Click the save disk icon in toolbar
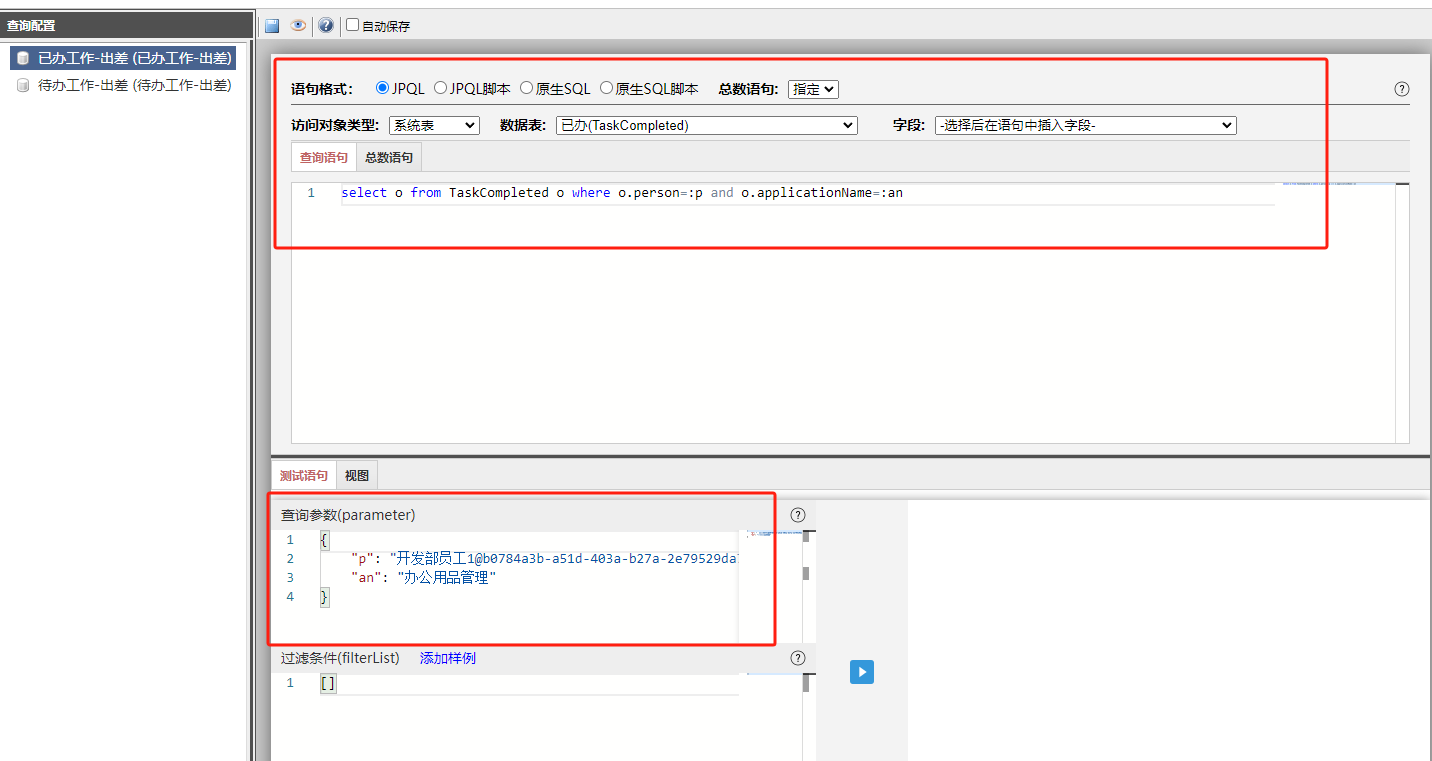1432x761 pixels. pos(272,26)
